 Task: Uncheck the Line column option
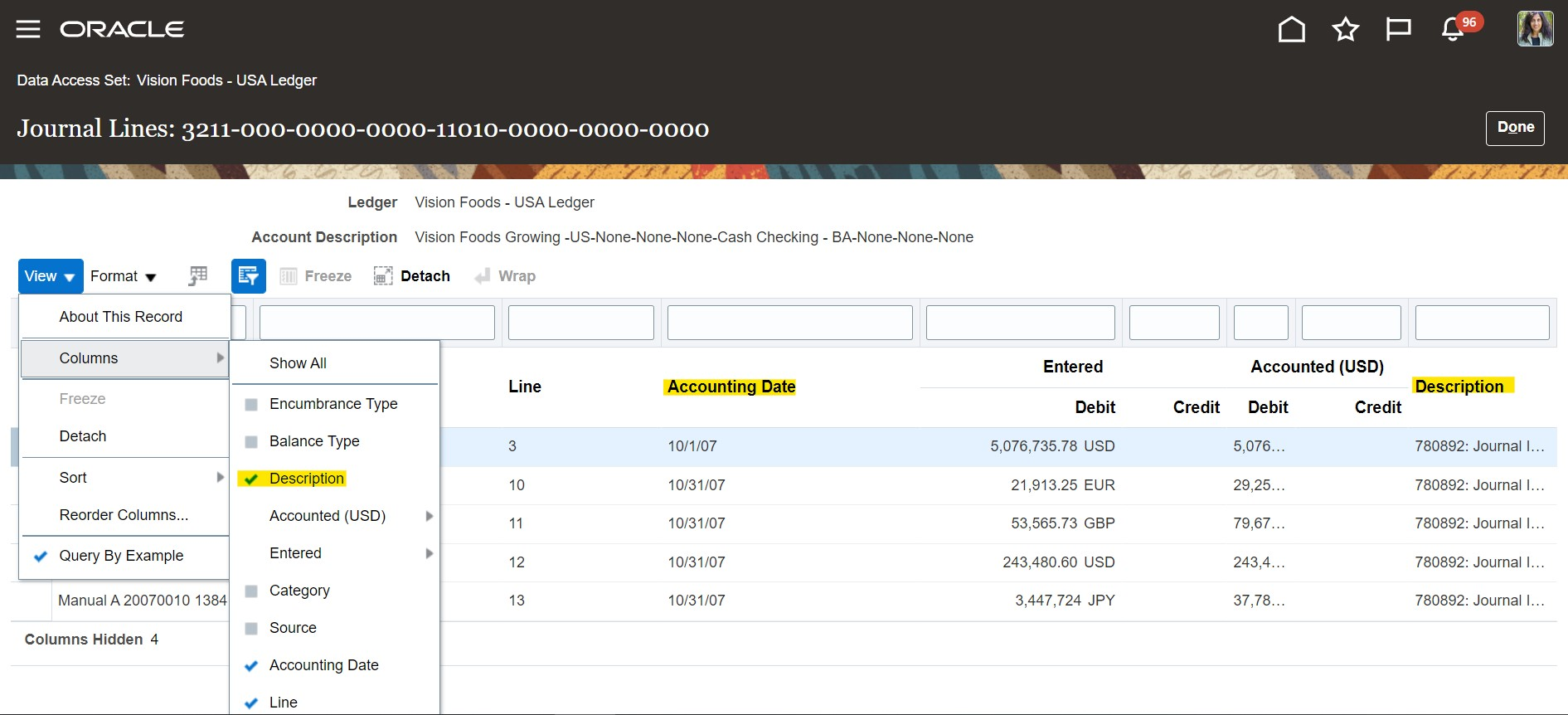tap(335, 703)
